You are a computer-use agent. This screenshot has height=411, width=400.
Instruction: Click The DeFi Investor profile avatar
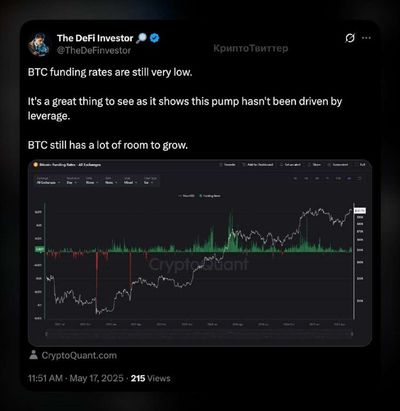click(x=38, y=45)
